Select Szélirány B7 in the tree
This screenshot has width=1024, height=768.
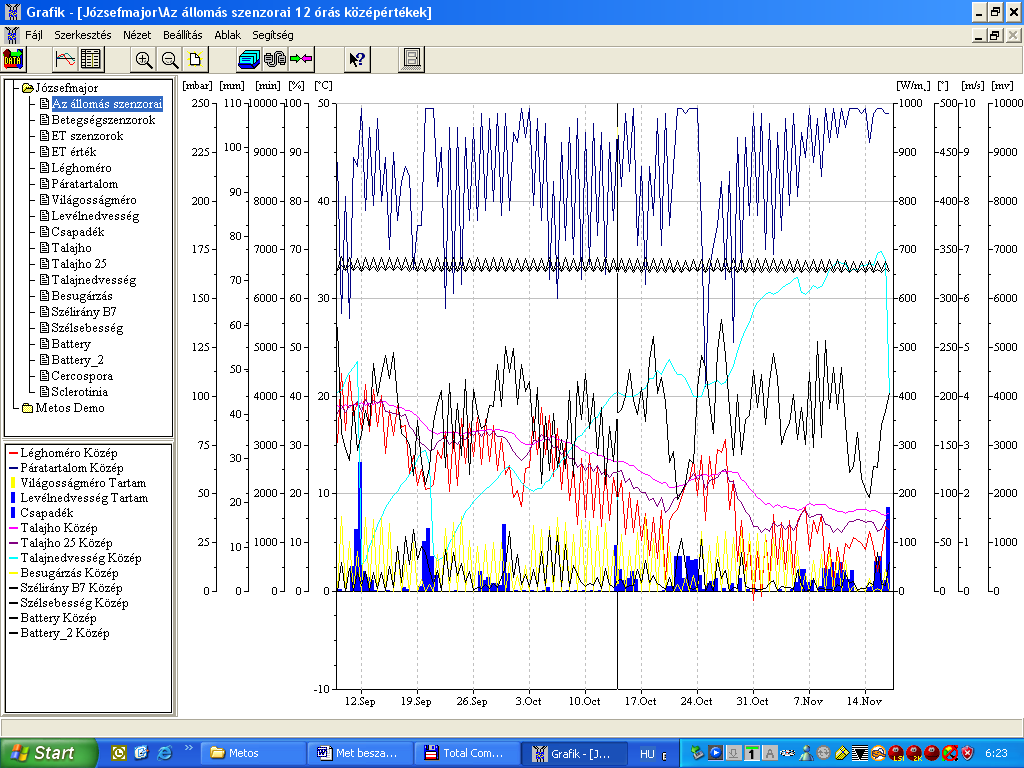pyautogui.click(x=84, y=312)
